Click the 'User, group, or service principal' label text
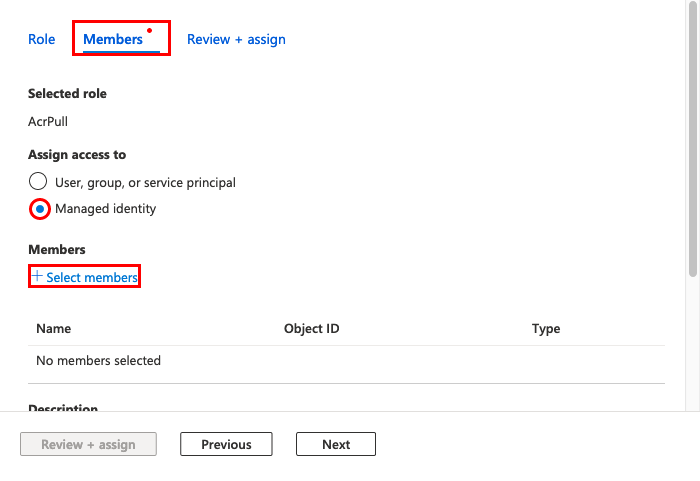 coord(145,183)
